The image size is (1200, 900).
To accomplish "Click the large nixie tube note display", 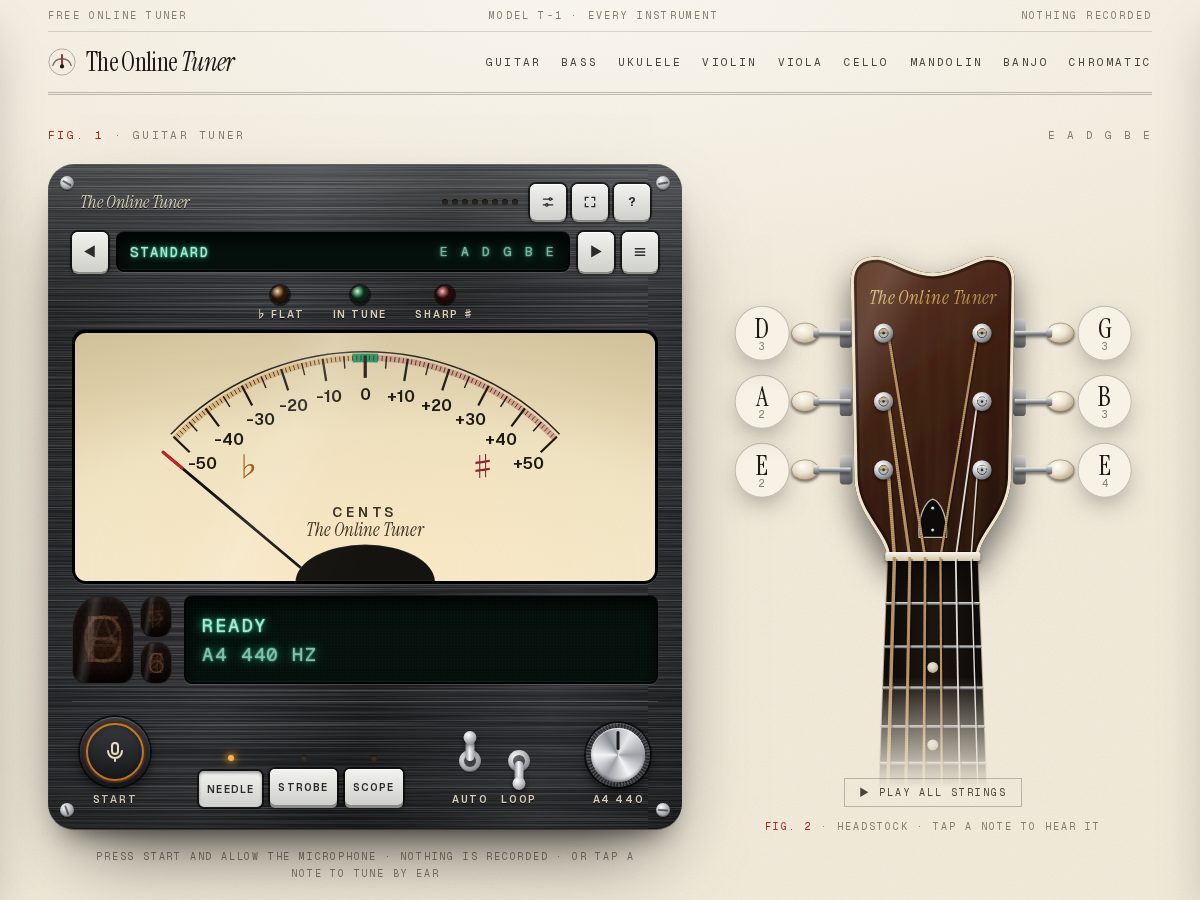I will [103, 640].
